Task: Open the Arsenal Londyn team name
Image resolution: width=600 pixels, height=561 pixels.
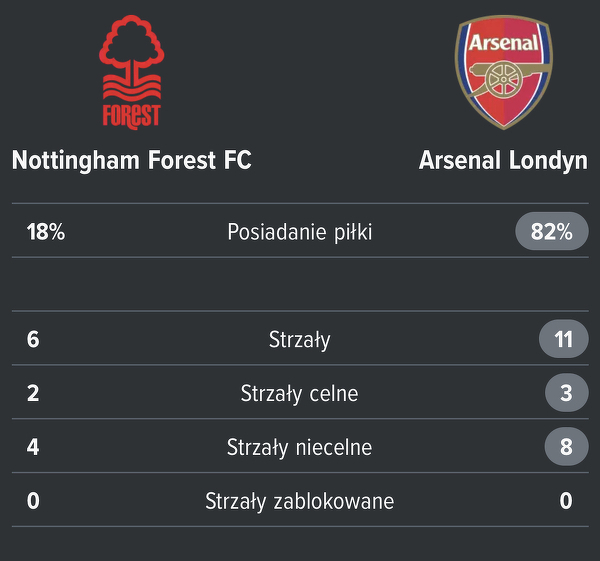Action: [503, 160]
